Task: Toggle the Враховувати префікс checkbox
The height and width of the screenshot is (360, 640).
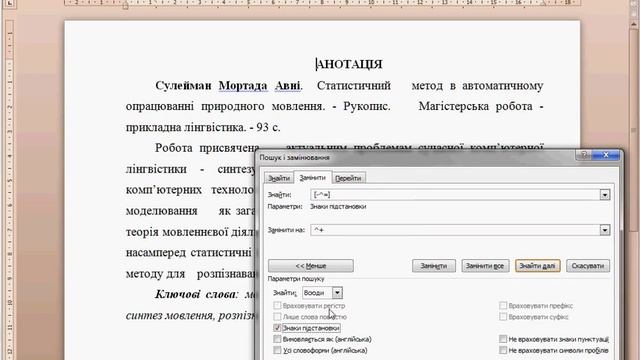Action: (x=503, y=305)
